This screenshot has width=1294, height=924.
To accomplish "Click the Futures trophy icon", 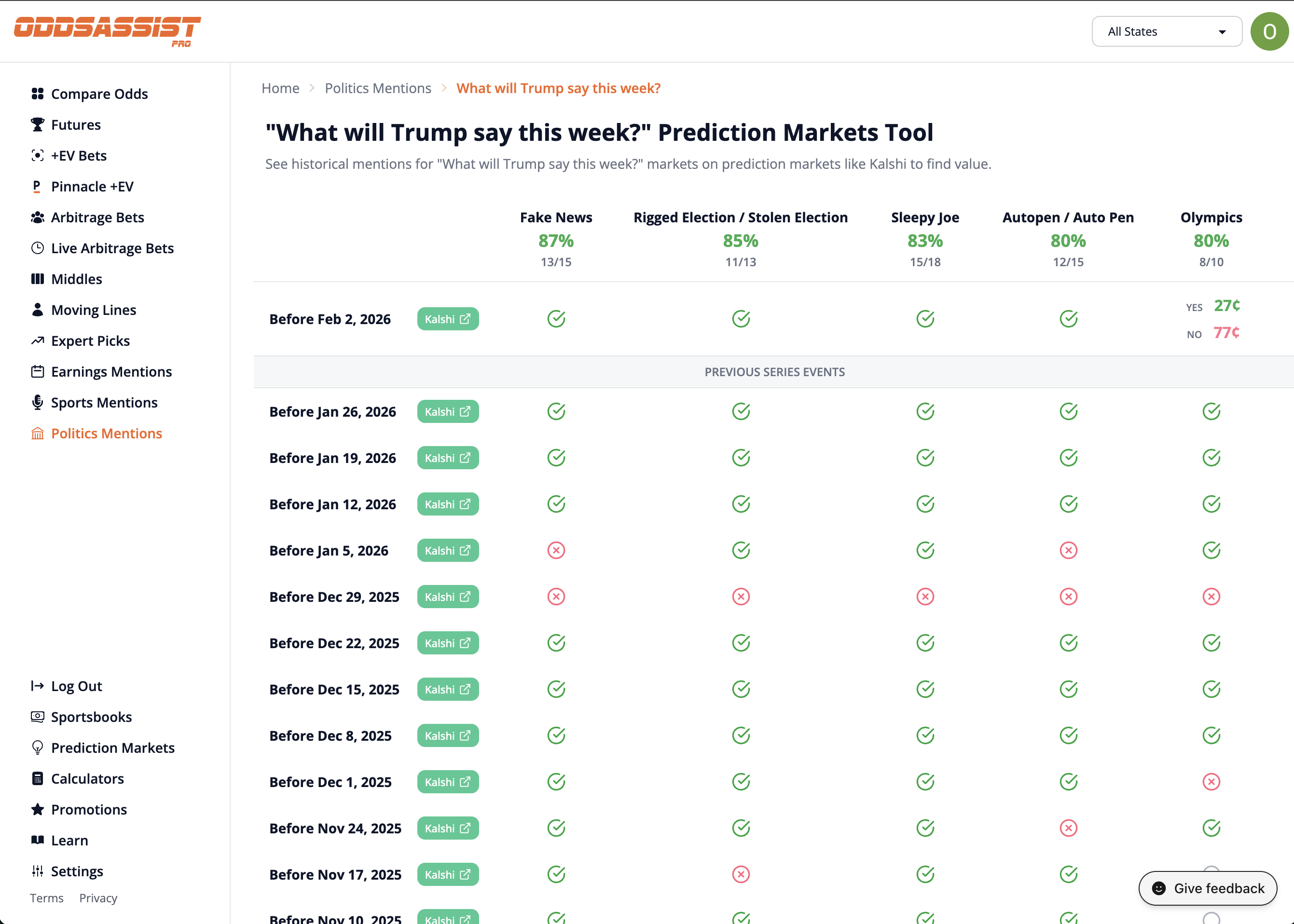I will pos(38,124).
